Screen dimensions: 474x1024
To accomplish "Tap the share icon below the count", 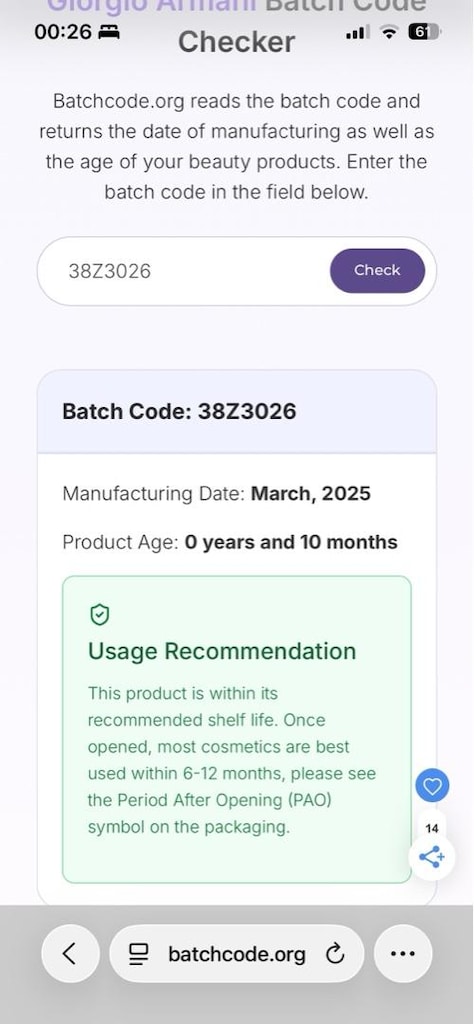I will 432,856.
